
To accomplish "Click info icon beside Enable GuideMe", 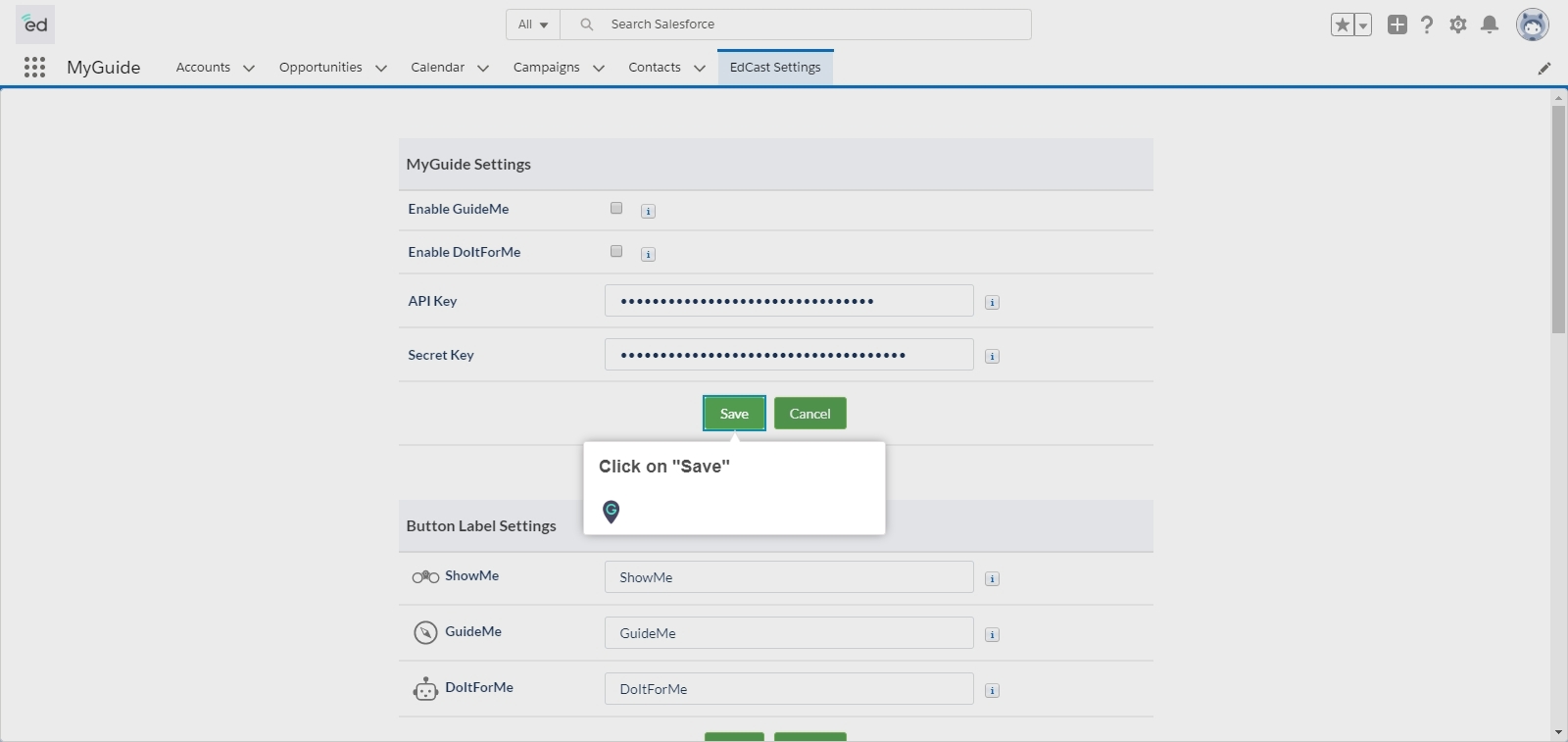I will coord(648,211).
